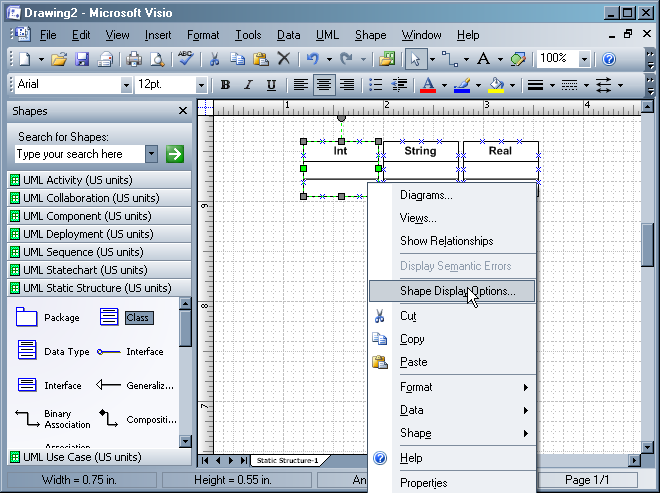Toggle Underline formatting
This screenshot has width=660, height=493.
pos(269,85)
